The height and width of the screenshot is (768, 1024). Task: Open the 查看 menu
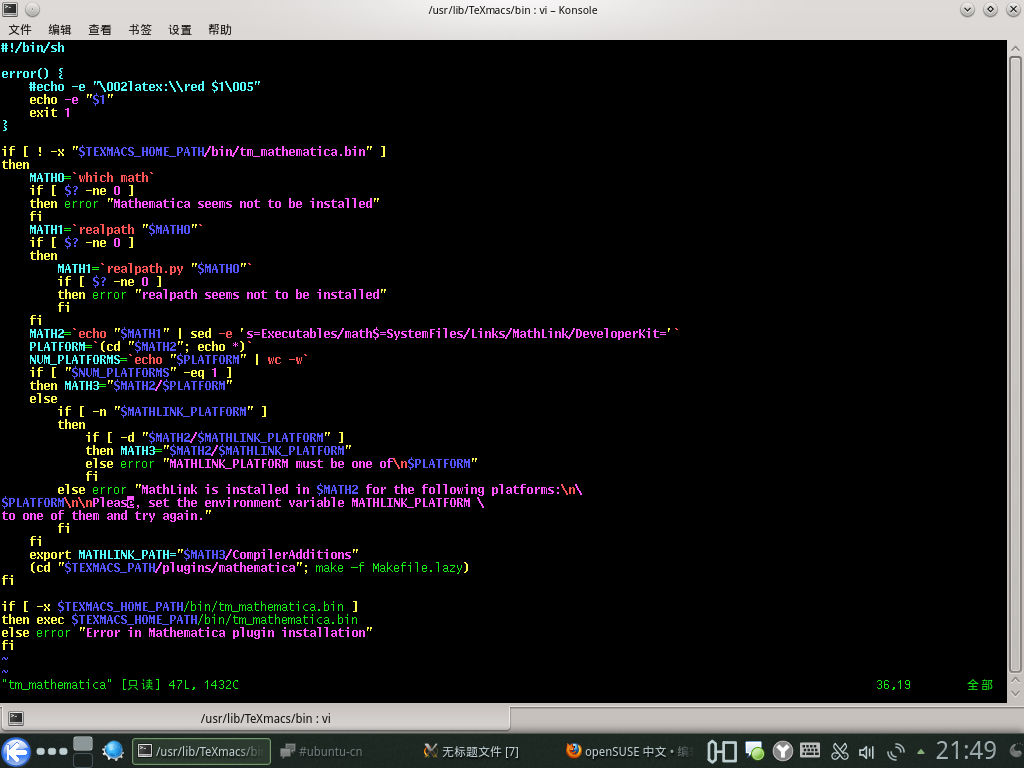click(99, 30)
